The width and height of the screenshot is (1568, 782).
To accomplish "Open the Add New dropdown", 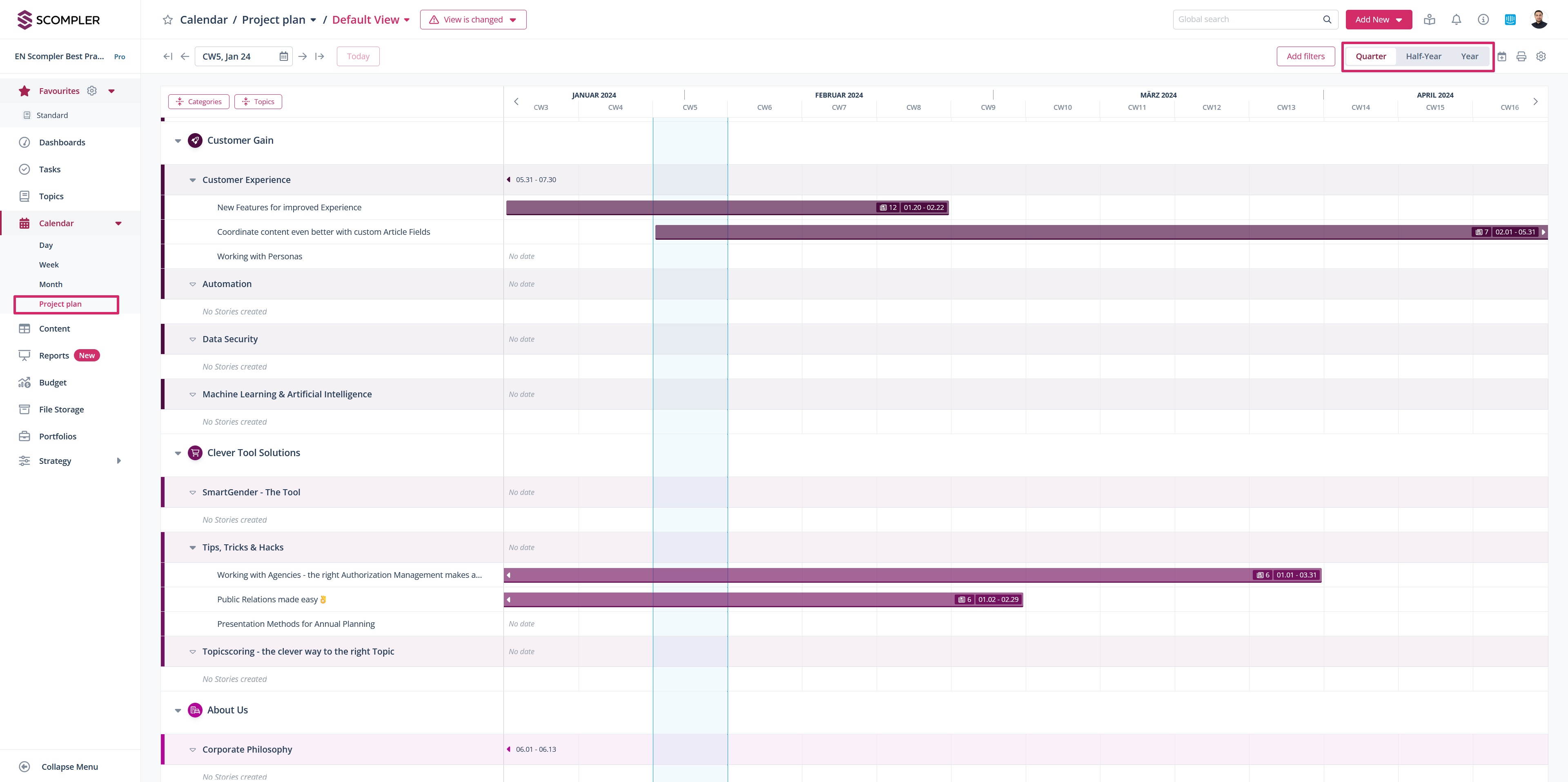I will coord(1378,20).
